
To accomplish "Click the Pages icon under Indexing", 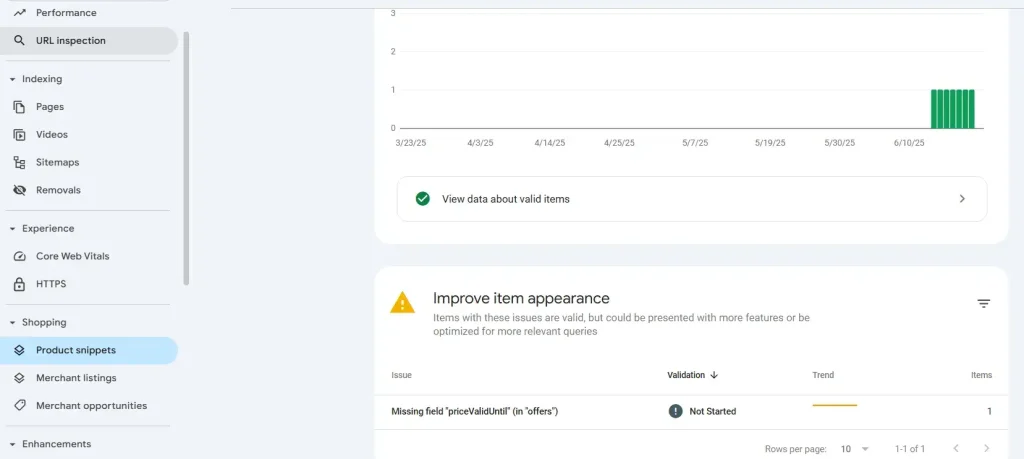I will click(19, 107).
